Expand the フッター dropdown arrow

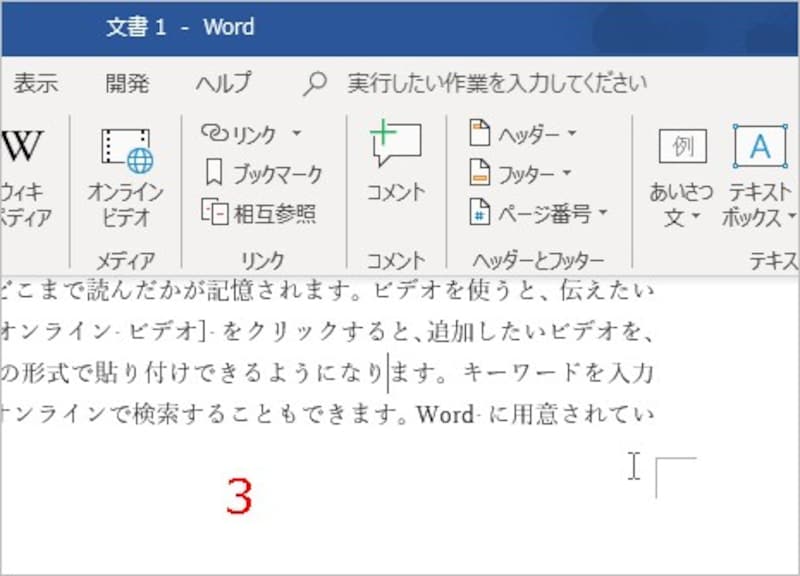(567, 173)
